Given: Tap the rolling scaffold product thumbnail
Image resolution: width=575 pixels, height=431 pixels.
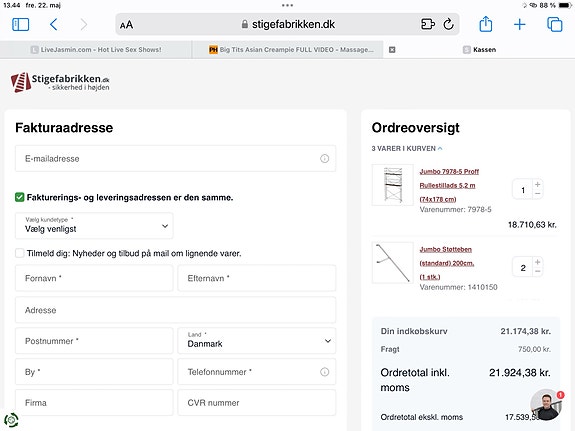Looking at the screenshot, I should 392,185.
